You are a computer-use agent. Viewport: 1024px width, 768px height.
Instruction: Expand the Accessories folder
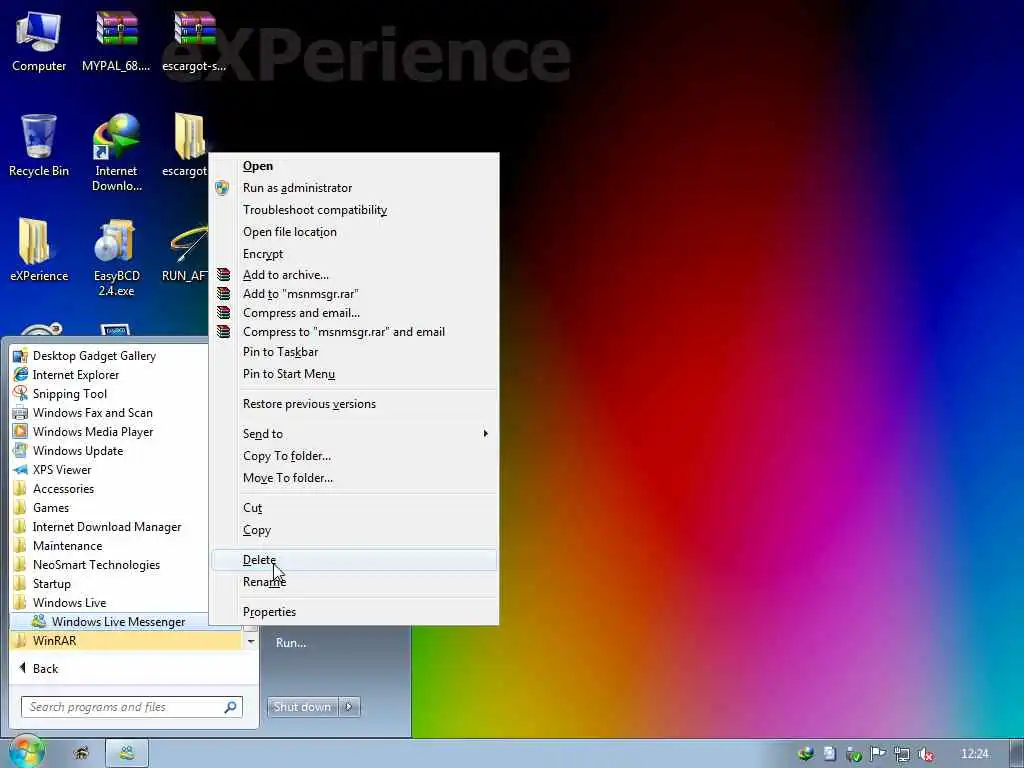[x=63, y=488]
